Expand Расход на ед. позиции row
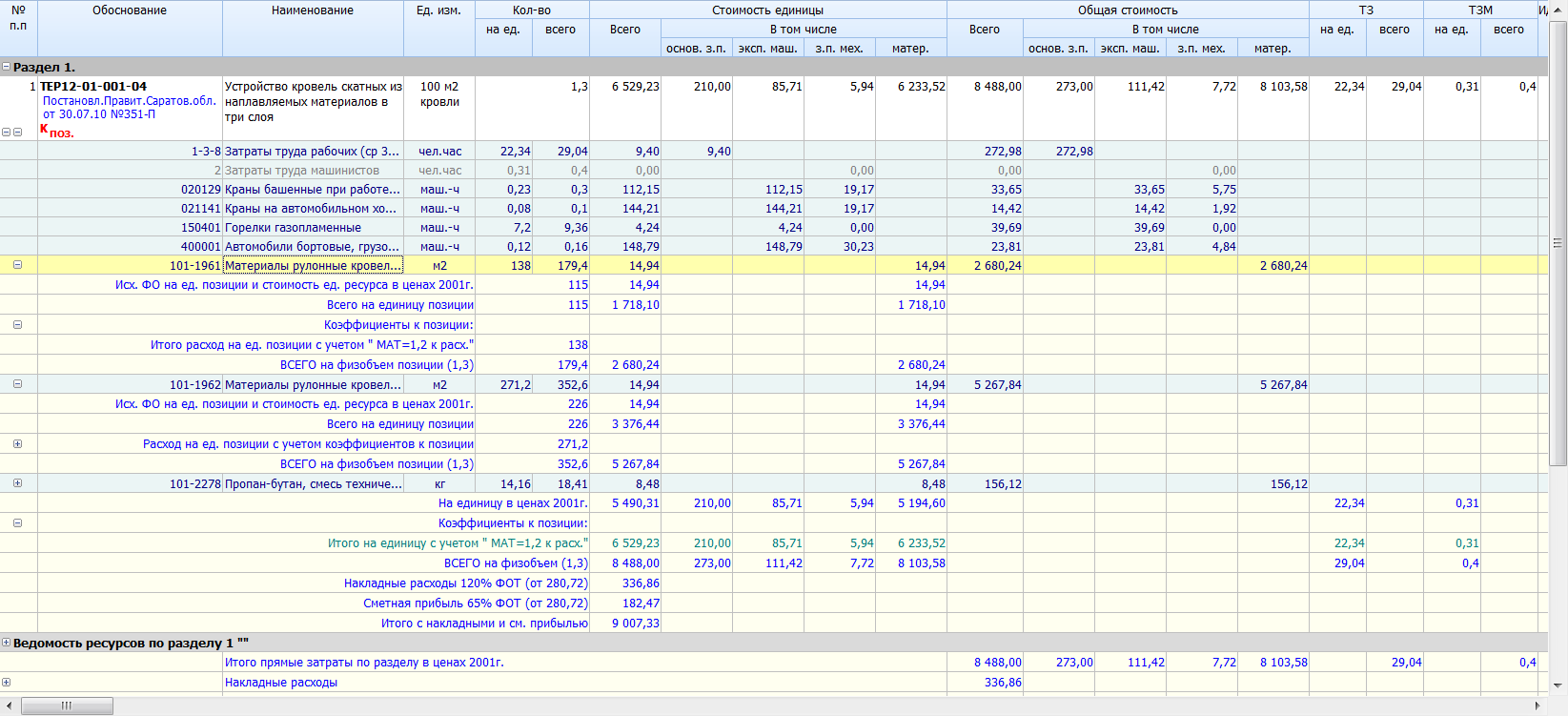Screen dimensions: 1568x716 pyautogui.click(x=17, y=444)
